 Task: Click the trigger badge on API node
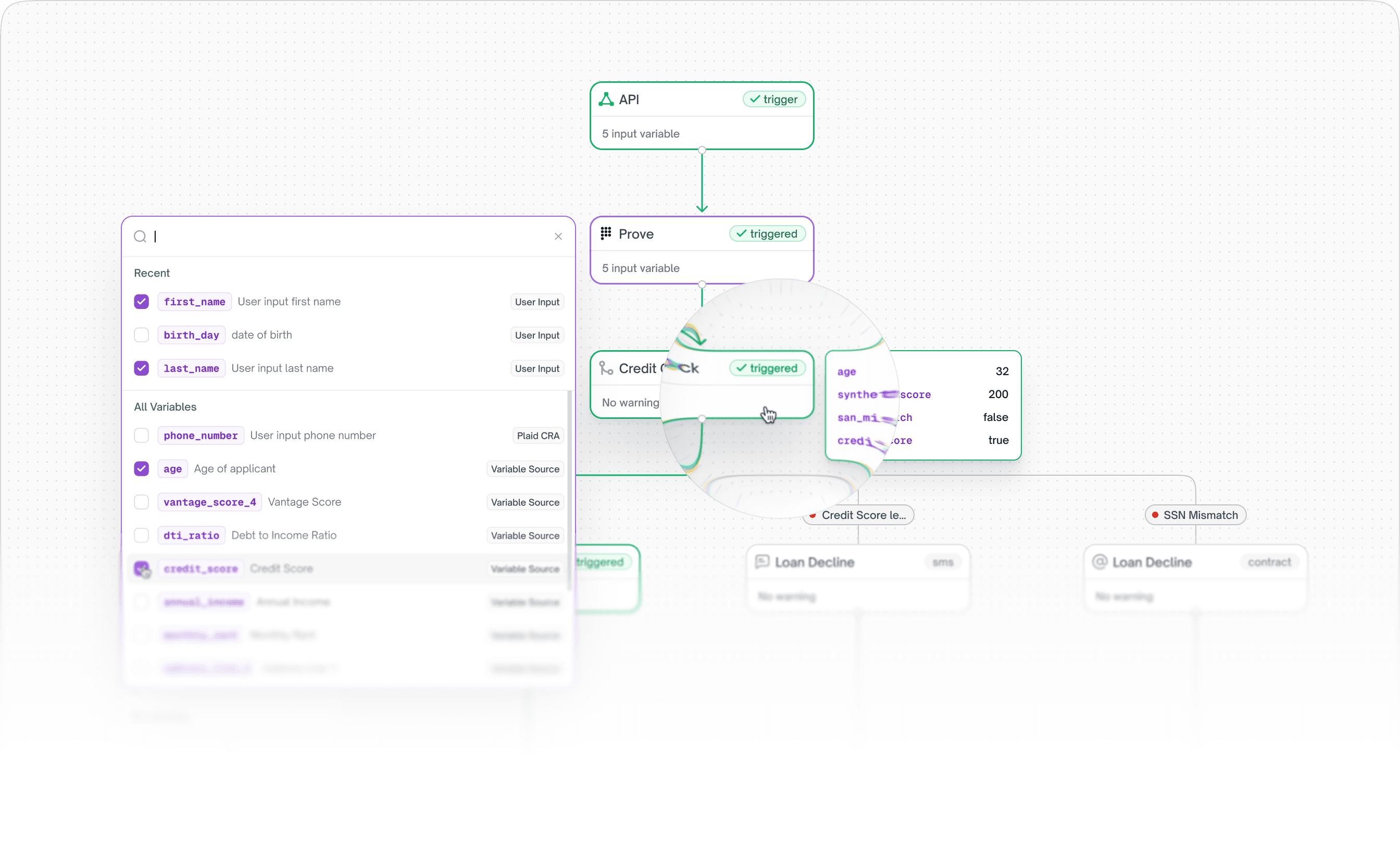tap(773, 100)
